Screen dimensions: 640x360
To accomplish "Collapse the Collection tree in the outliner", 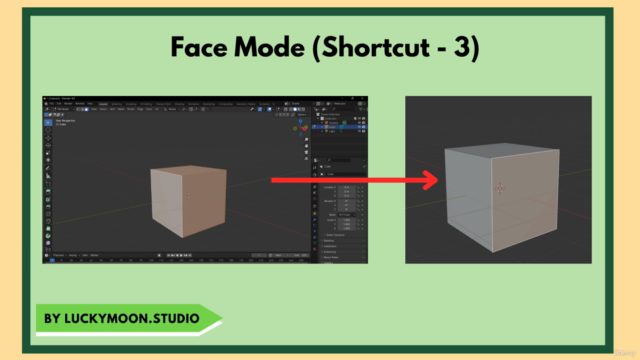I will 319,118.
